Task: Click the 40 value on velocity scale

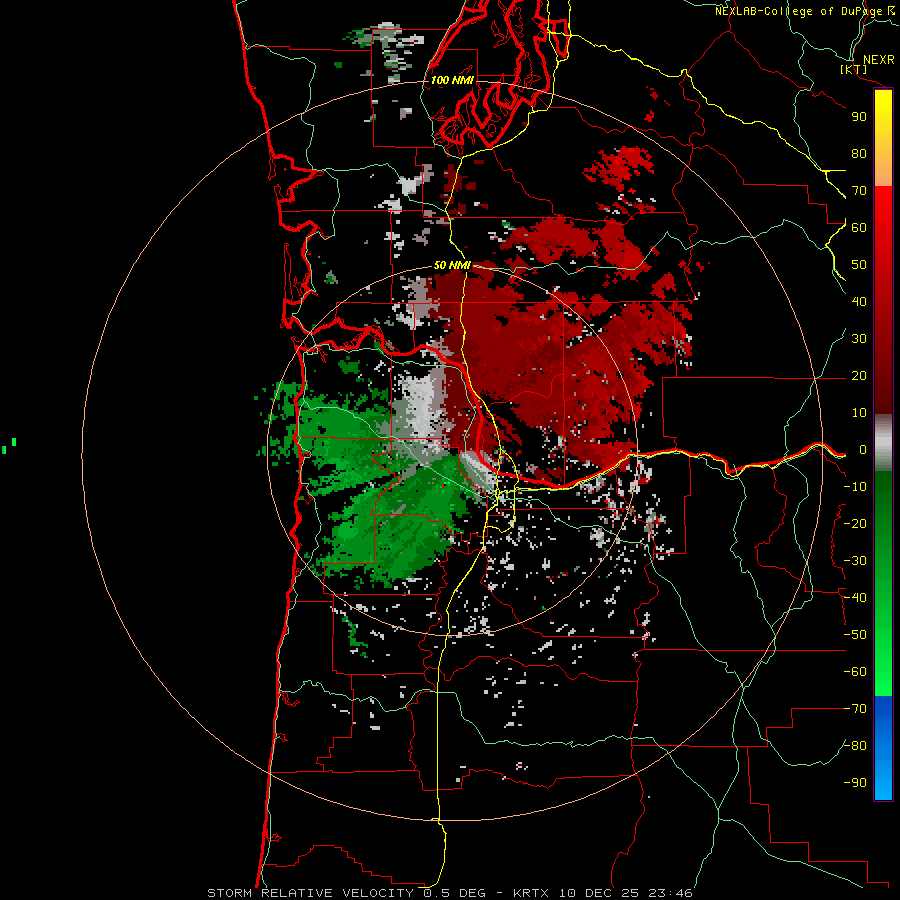Action: [x=859, y=302]
